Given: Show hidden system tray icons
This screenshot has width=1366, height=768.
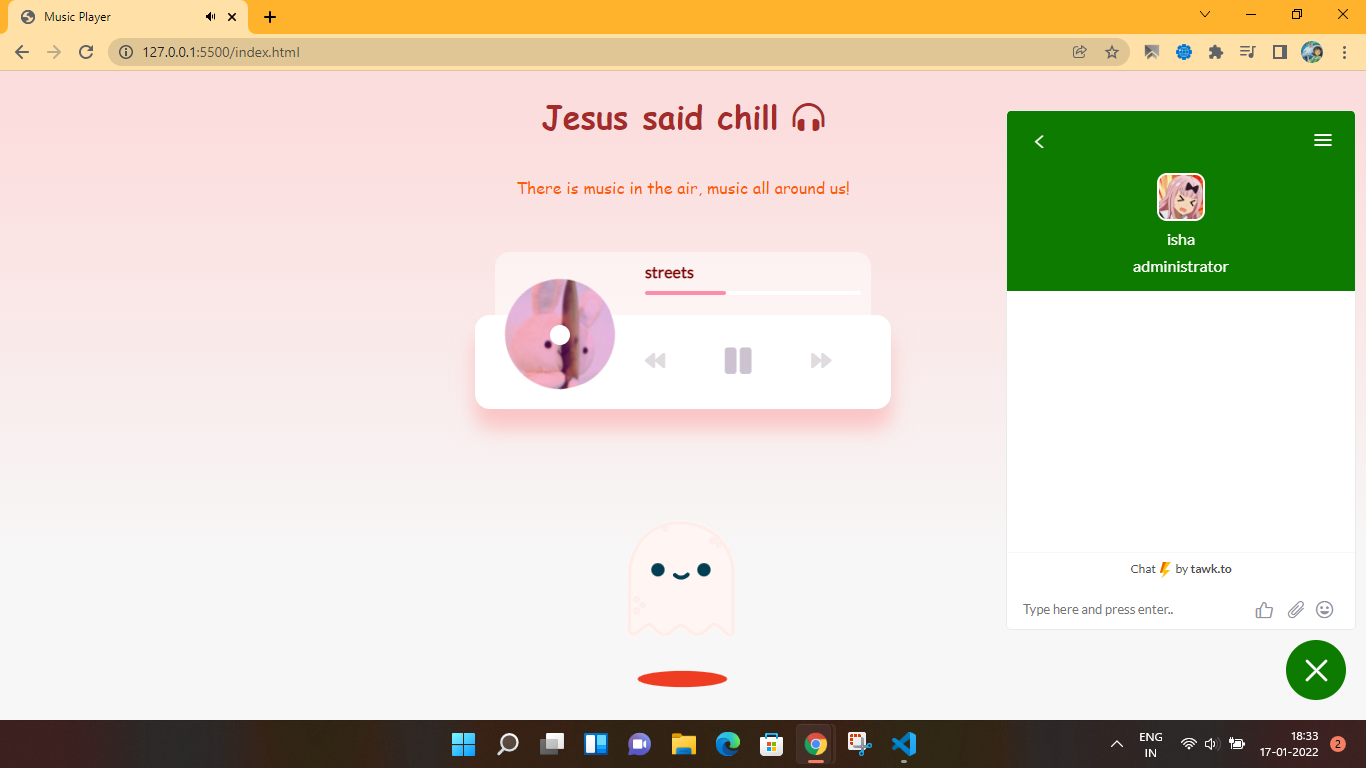Looking at the screenshot, I should (1117, 744).
